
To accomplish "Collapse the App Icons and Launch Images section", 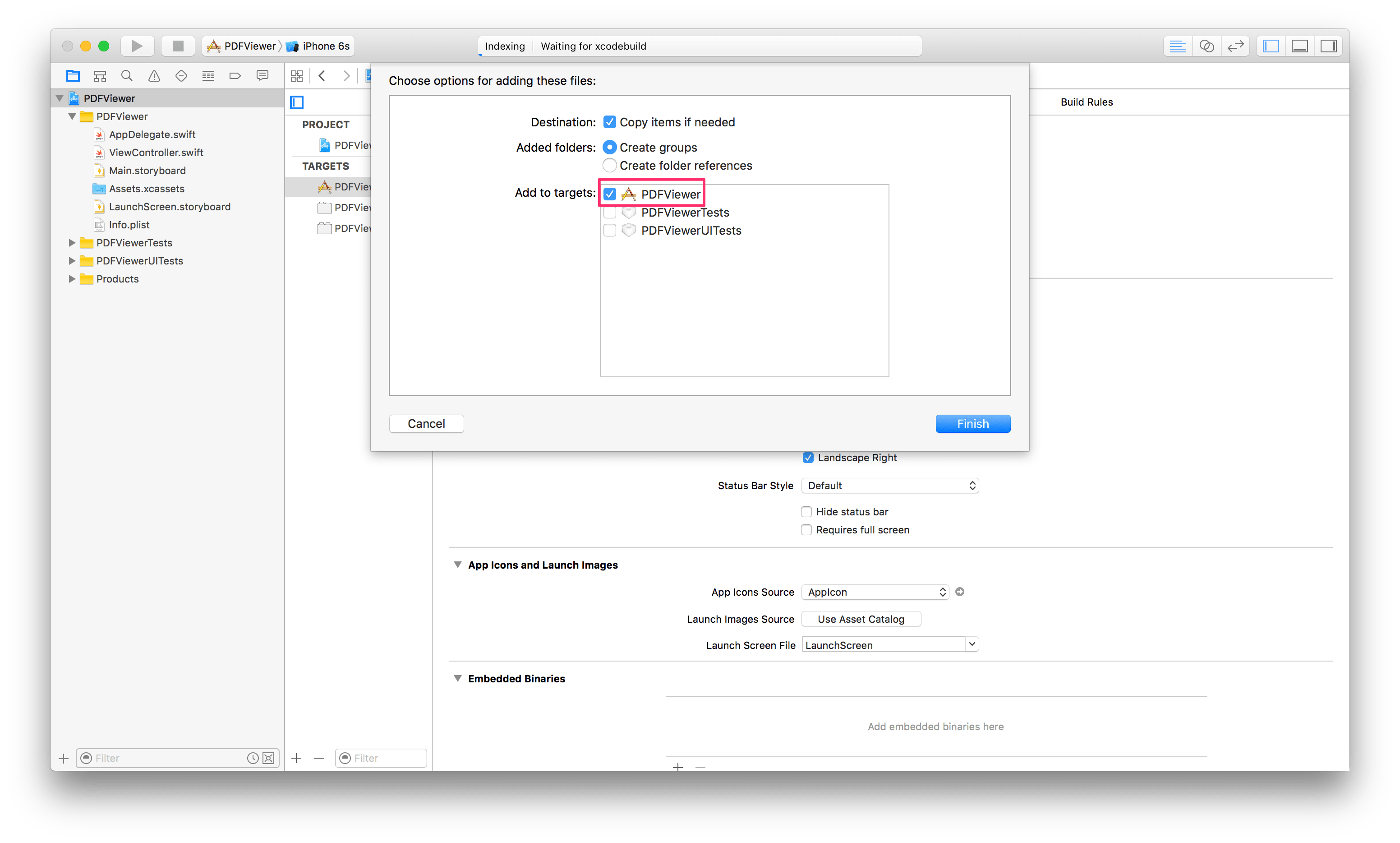I will [x=458, y=565].
